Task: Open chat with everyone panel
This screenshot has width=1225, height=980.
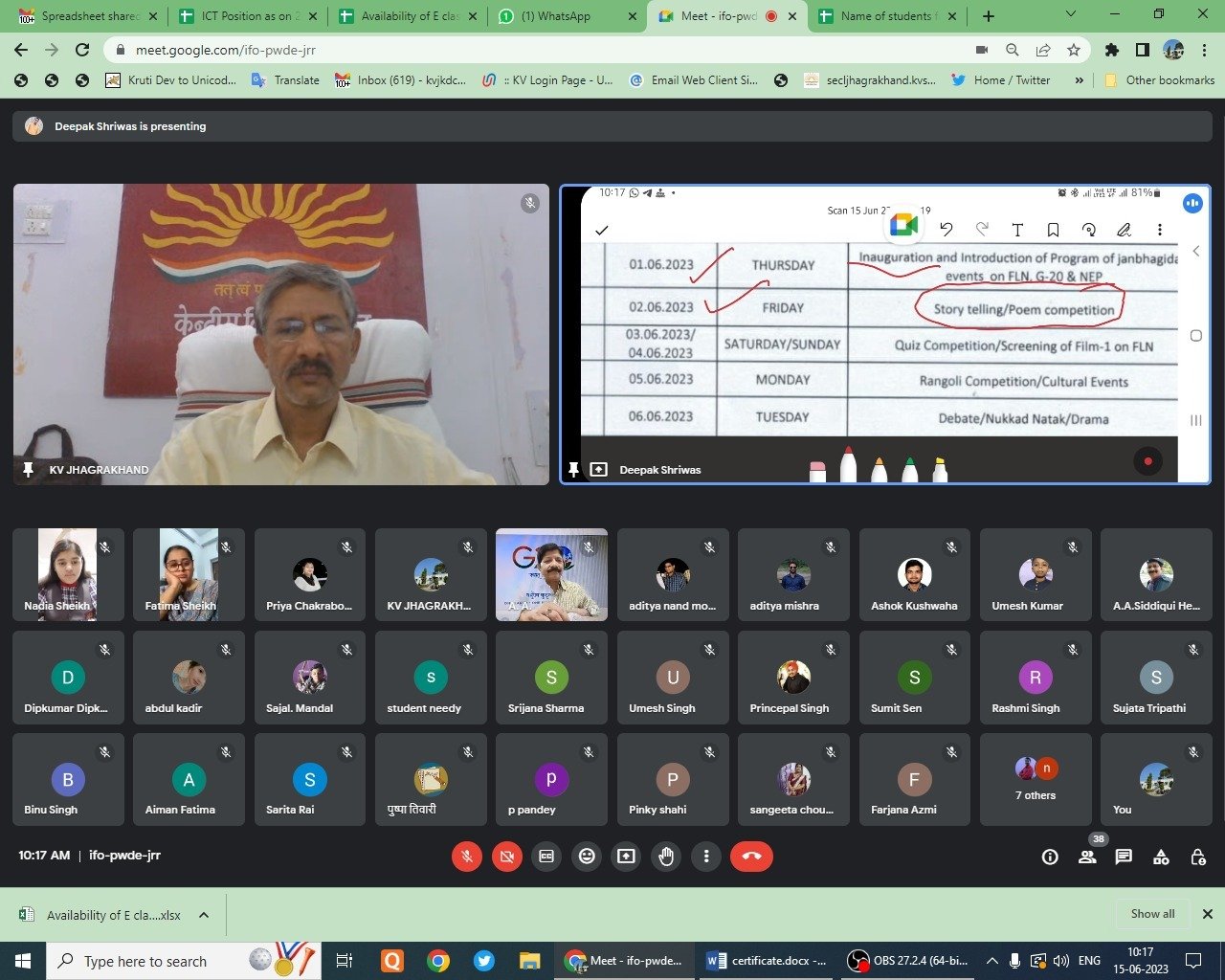Action: (1124, 857)
